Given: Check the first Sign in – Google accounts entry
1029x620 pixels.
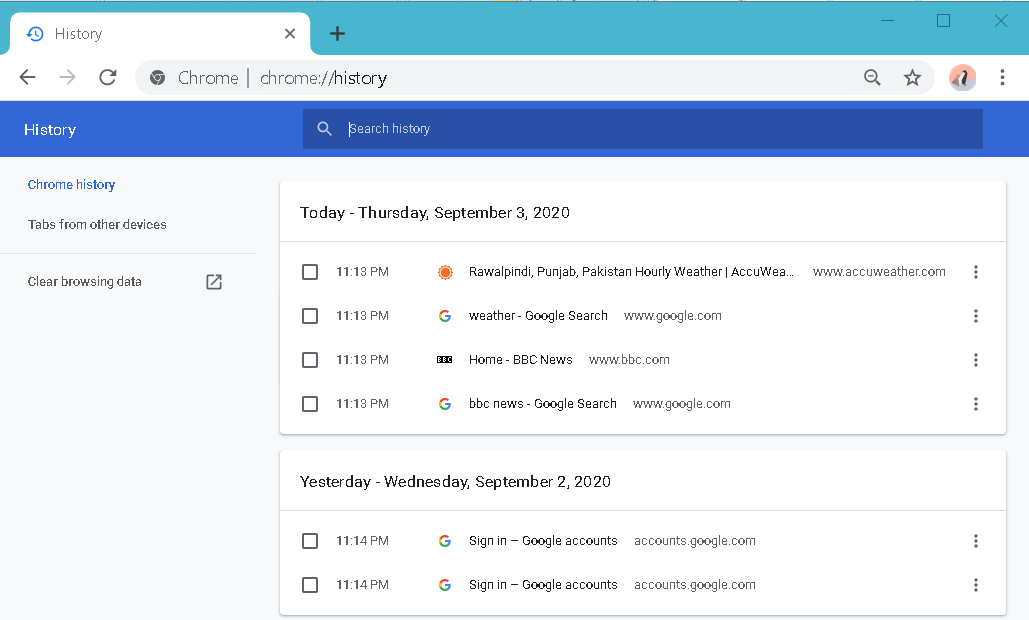Looking at the screenshot, I should coord(310,541).
